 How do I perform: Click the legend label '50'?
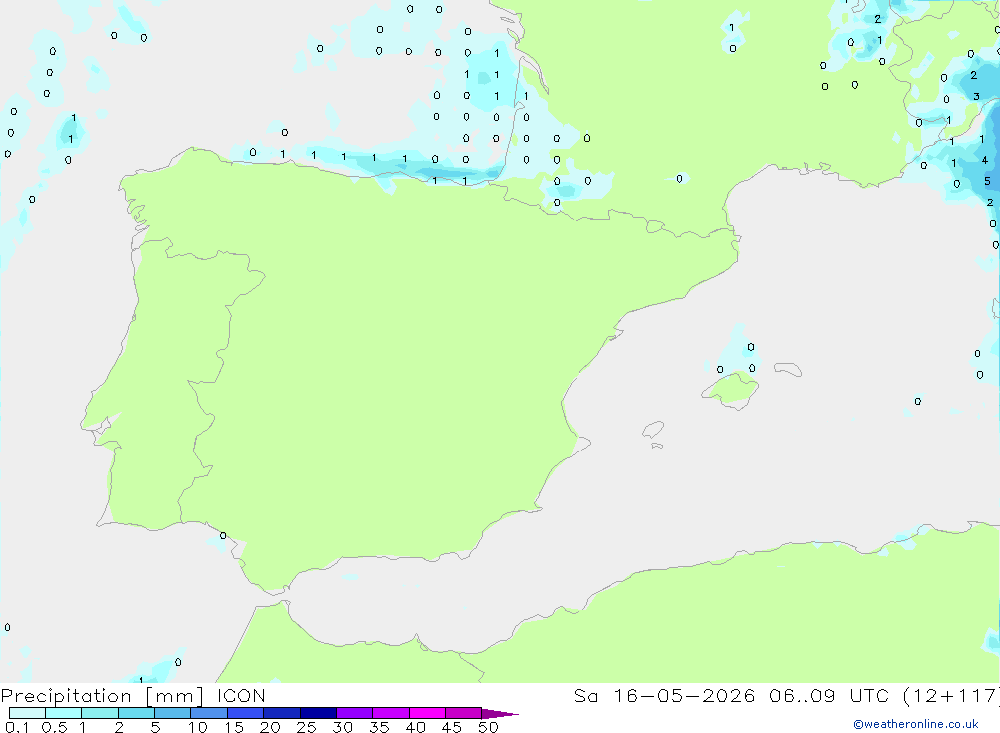488,727
